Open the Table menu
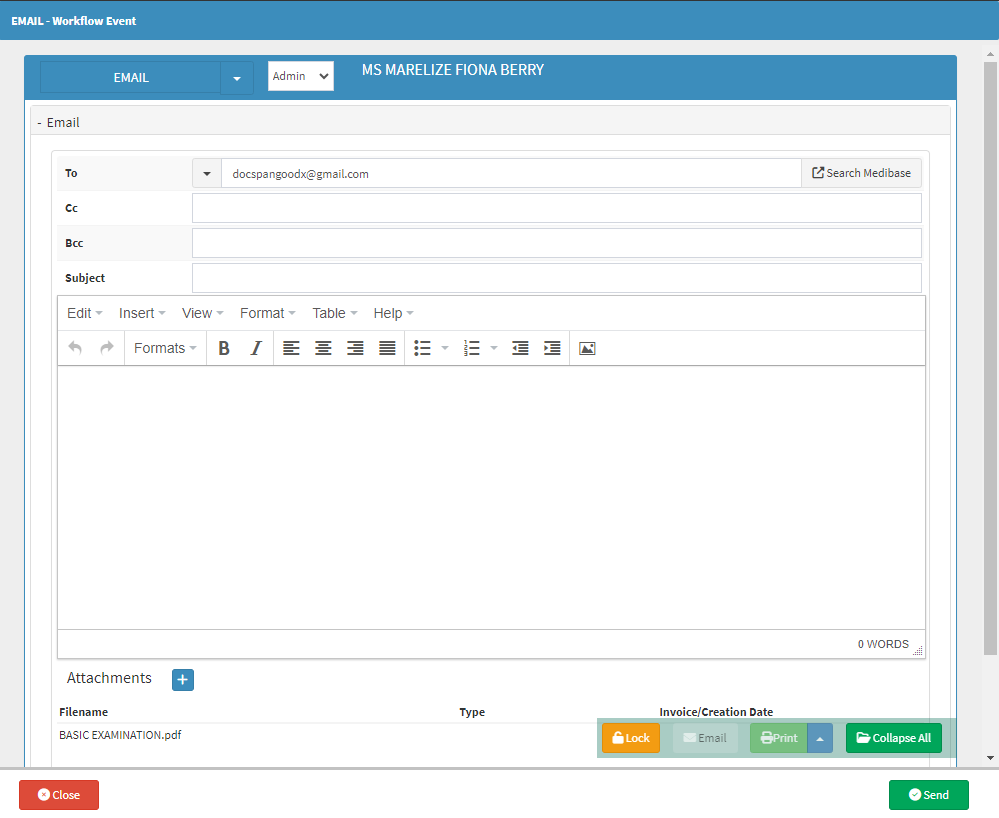999x818 pixels. pyautogui.click(x=334, y=313)
